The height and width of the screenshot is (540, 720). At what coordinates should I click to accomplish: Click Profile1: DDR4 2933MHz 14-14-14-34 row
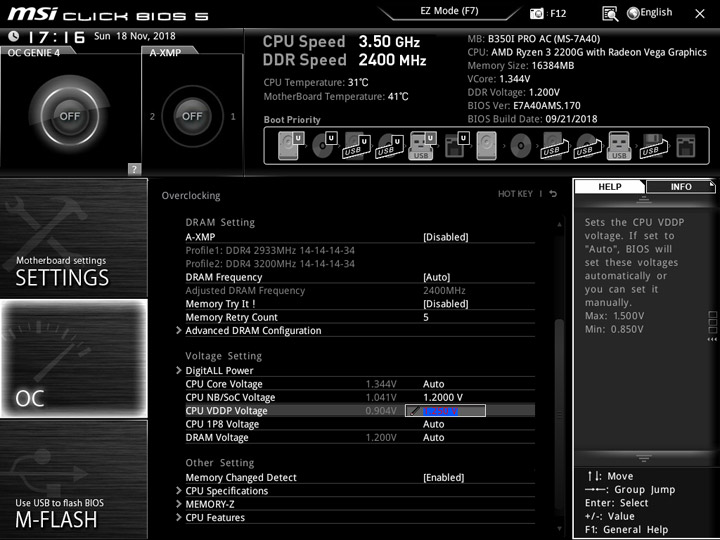(x=270, y=250)
